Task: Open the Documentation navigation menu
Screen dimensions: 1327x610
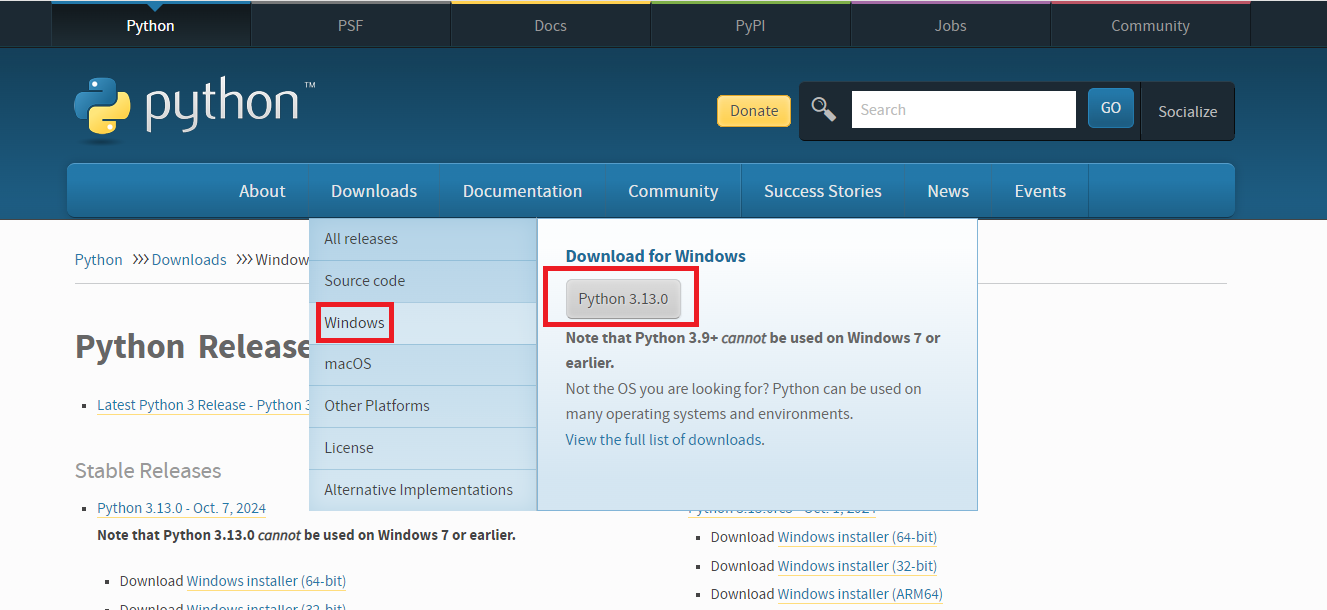Action: [522, 191]
